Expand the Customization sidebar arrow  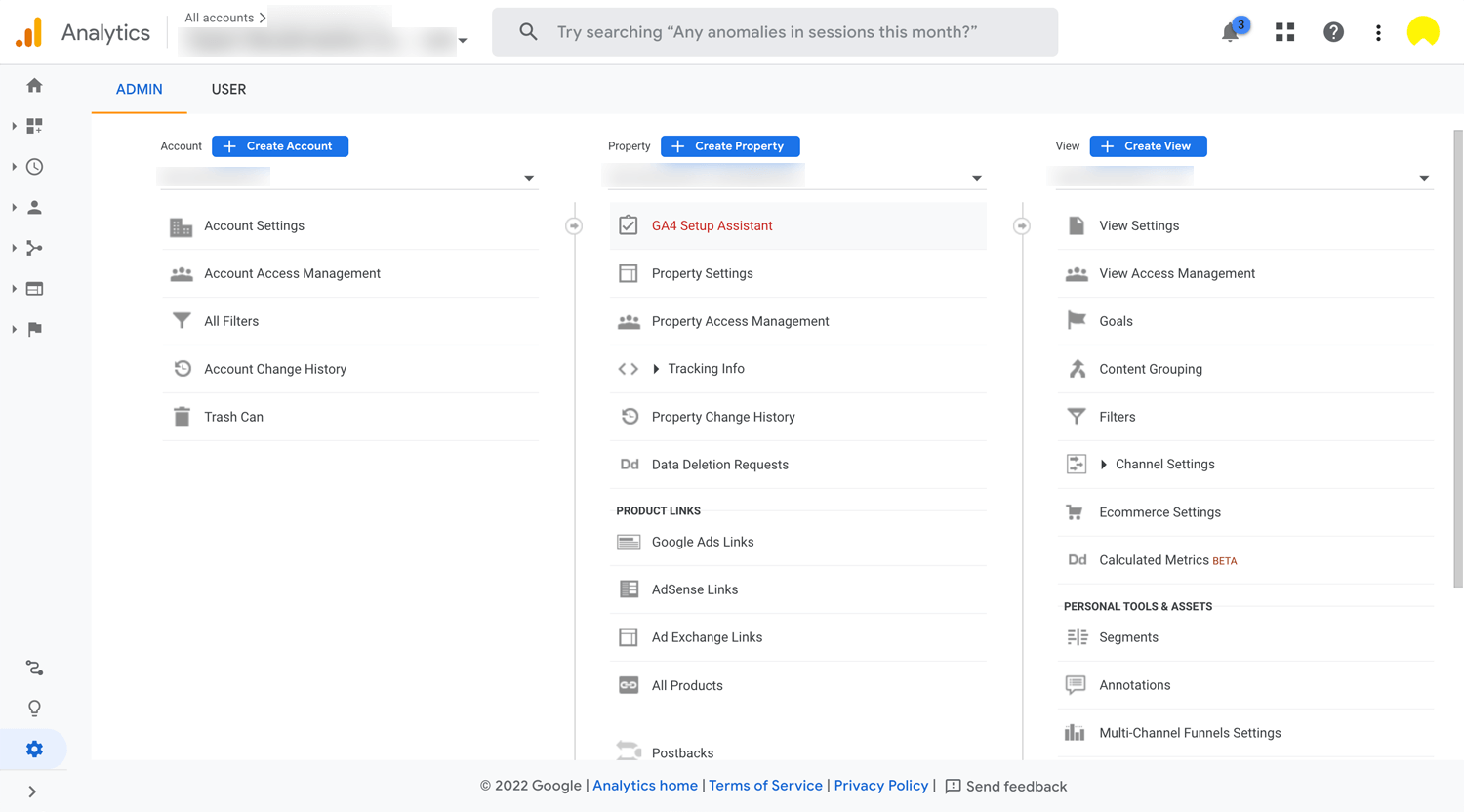(14, 126)
